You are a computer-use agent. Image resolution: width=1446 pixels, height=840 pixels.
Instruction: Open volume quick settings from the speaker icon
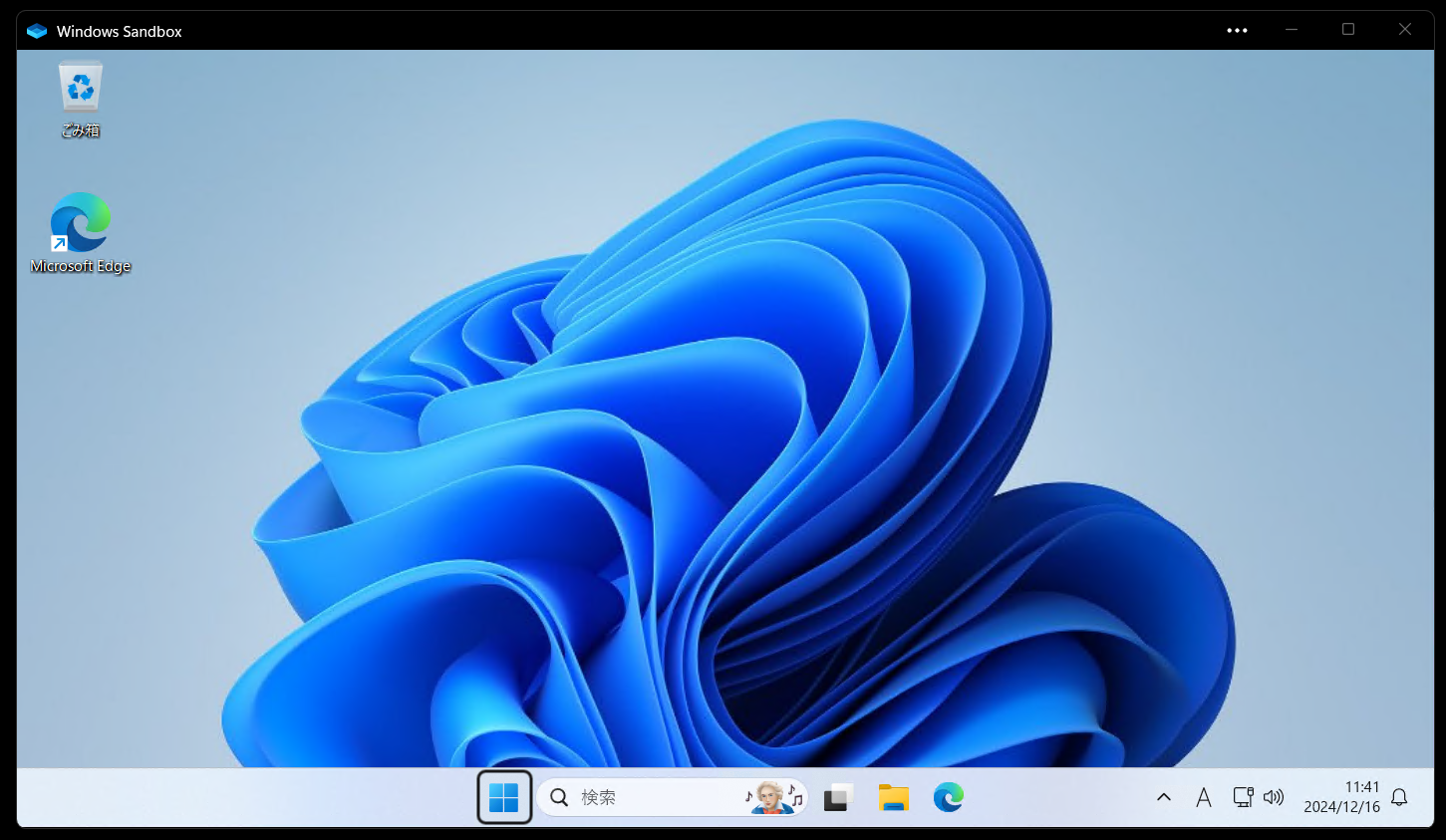1274,796
